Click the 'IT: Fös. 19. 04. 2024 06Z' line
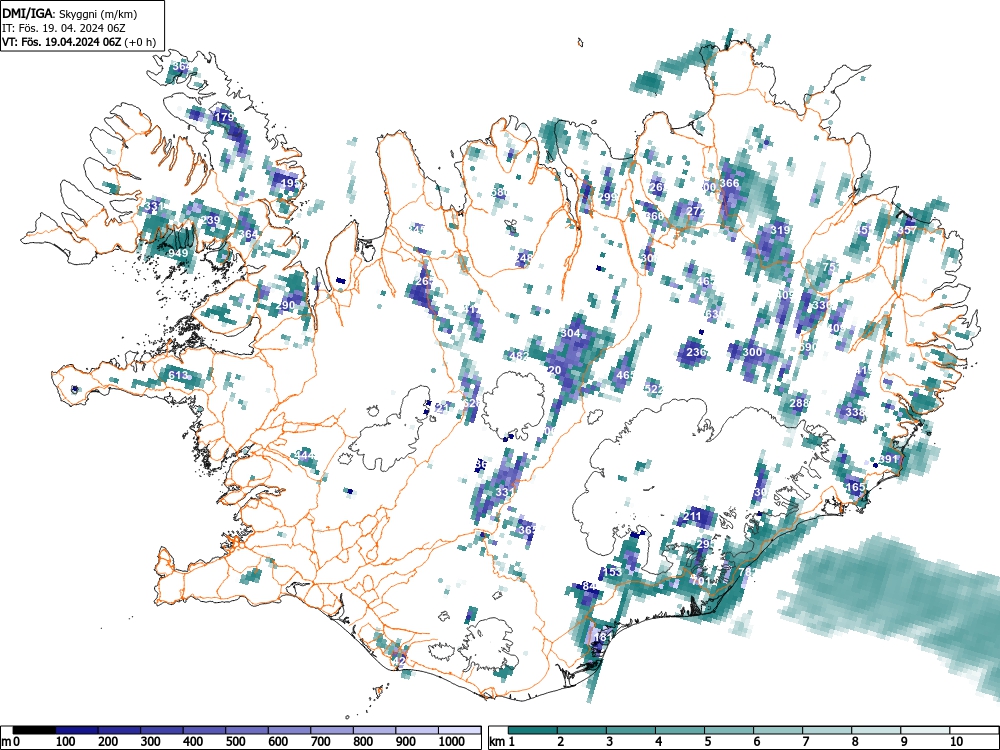Viewport: 1000px width, 750px height. click(x=64, y=28)
